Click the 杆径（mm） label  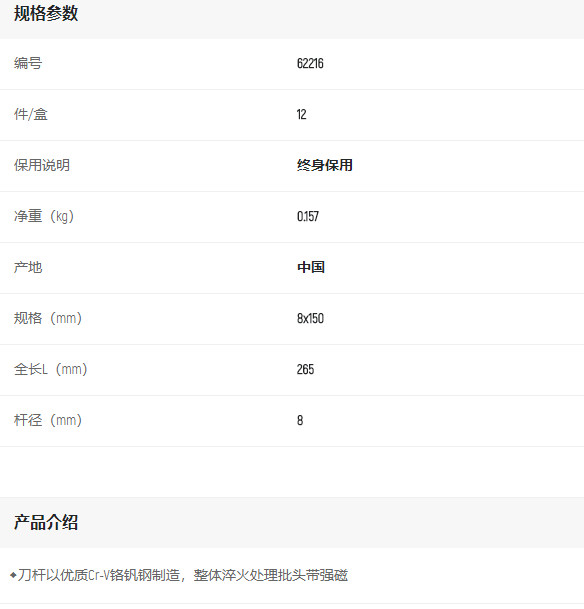(48, 420)
